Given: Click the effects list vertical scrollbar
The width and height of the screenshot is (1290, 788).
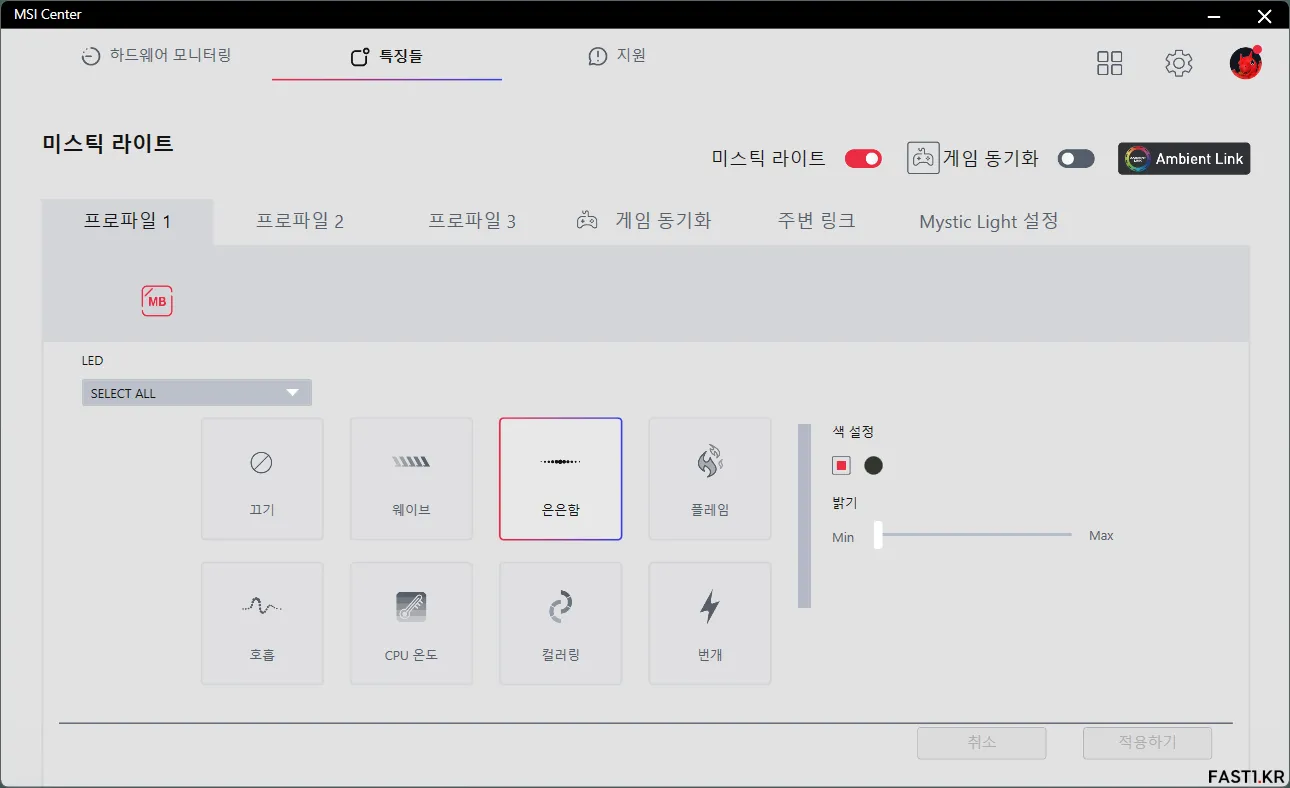Looking at the screenshot, I should (804, 516).
